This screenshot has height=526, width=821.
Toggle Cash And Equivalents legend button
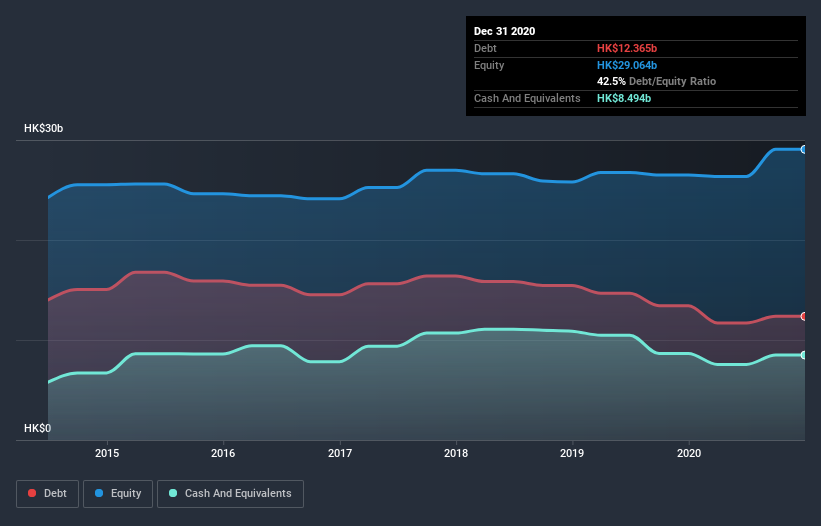230,494
